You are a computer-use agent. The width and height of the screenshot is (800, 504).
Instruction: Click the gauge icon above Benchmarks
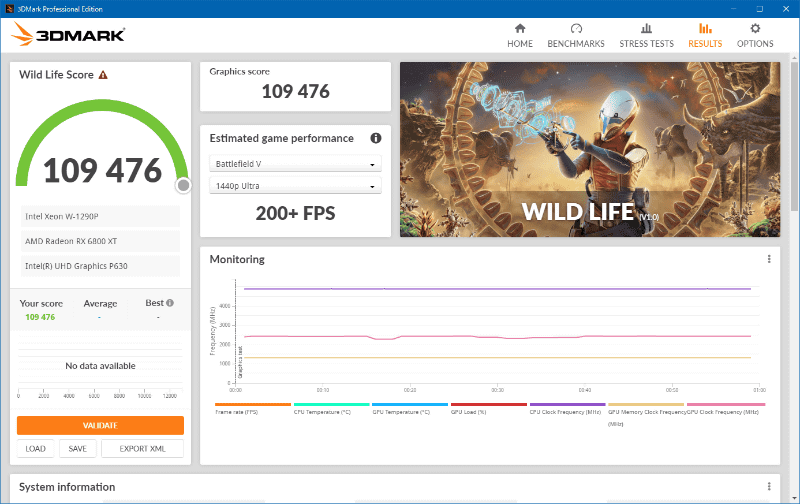click(x=576, y=29)
